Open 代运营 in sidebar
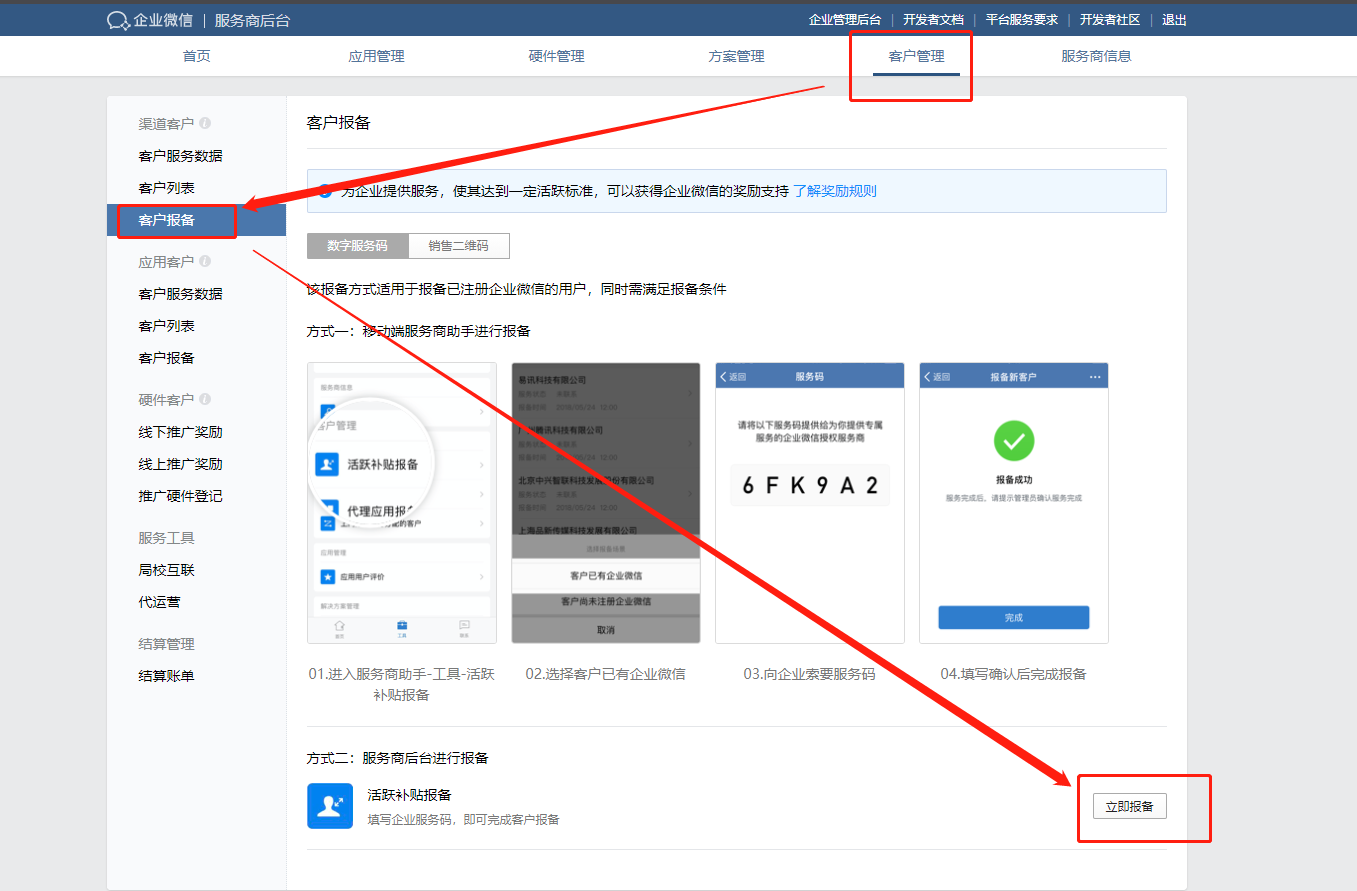This screenshot has height=891, width=1357. coord(160,602)
